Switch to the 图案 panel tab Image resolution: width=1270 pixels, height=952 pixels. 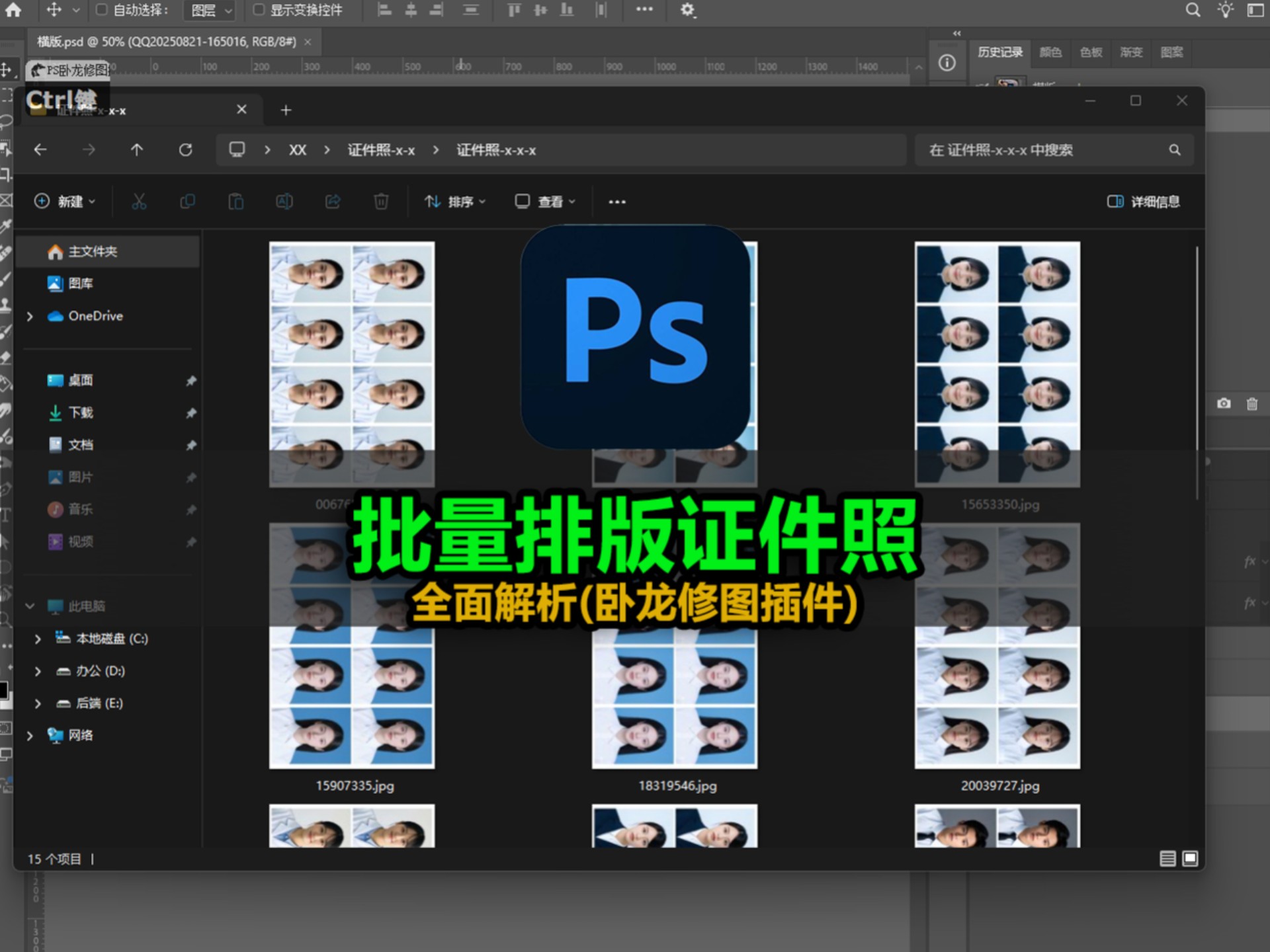click(x=1171, y=52)
